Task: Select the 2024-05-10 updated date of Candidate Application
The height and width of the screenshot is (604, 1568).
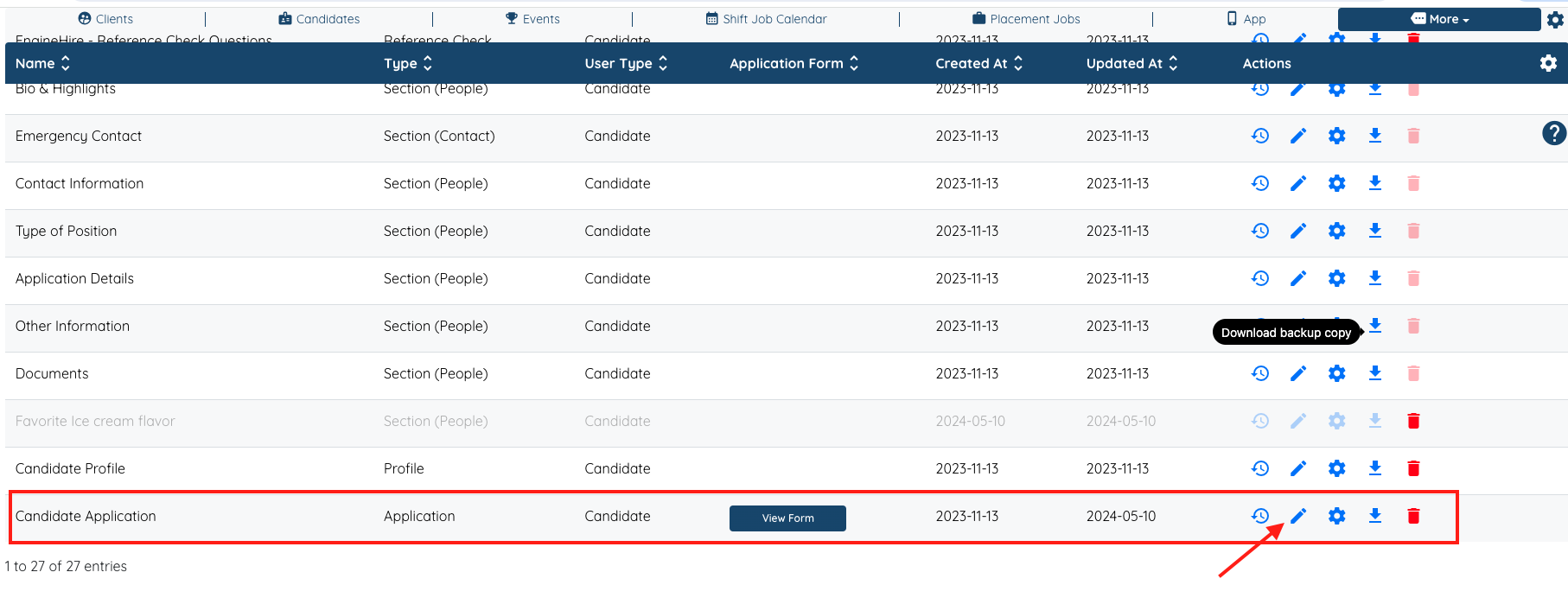Action: [1121, 516]
